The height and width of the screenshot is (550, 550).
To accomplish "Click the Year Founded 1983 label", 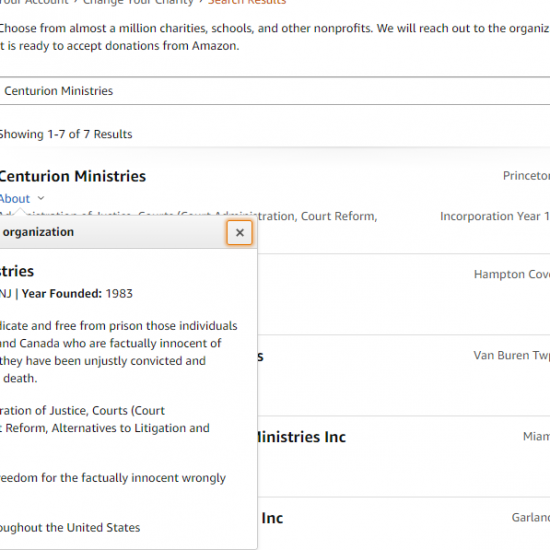I will [77, 294].
